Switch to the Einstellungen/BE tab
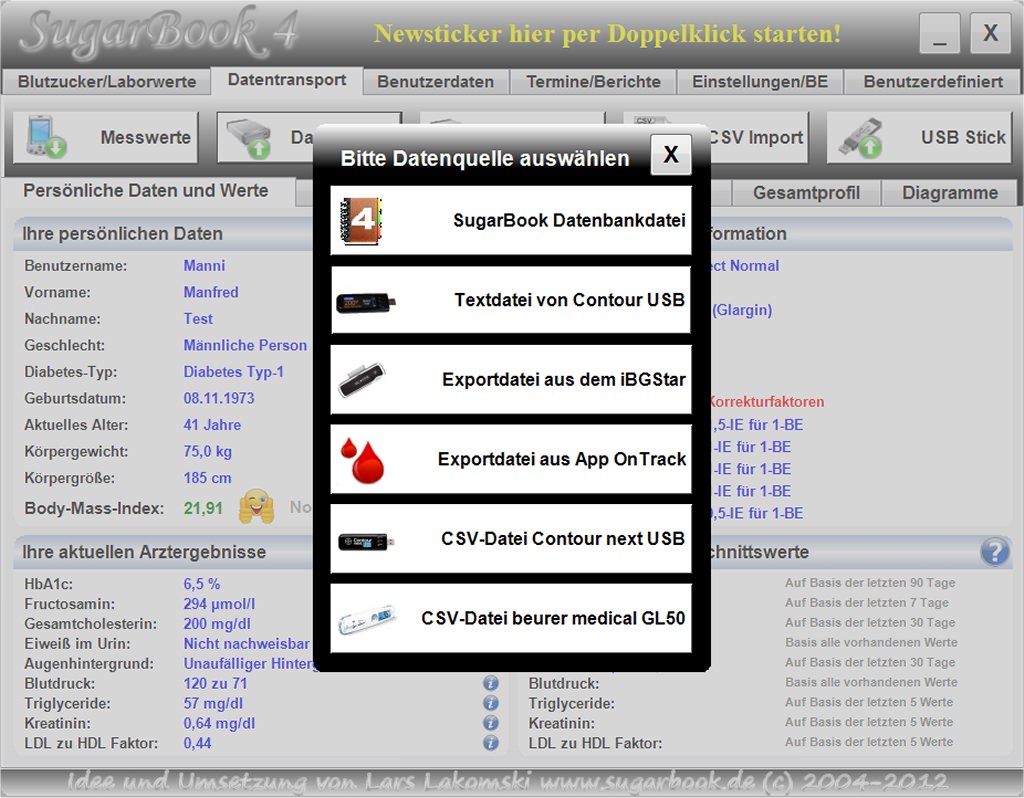Screen dimensions: 1024x798 coord(761,82)
